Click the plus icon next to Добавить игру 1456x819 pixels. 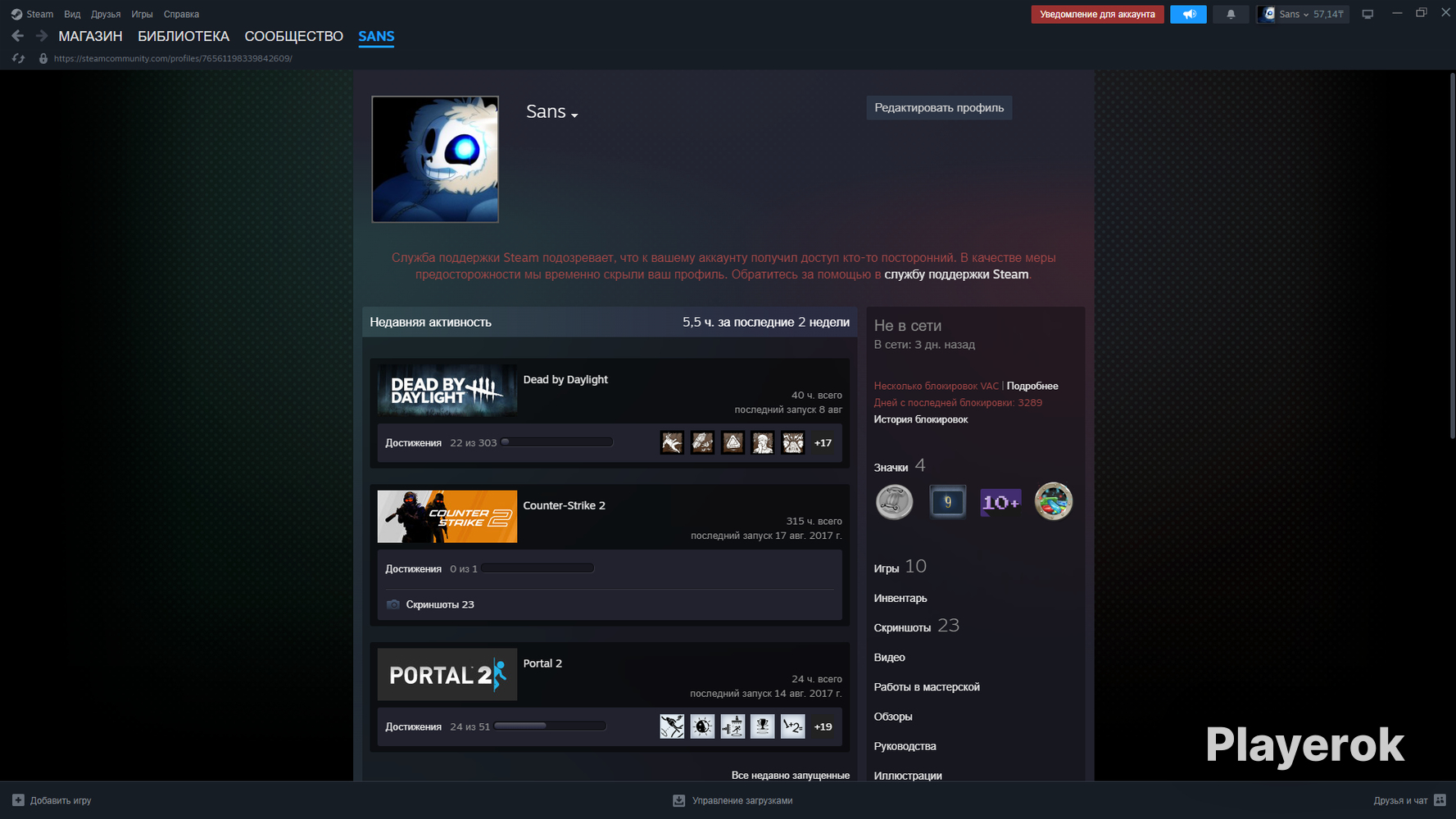pyautogui.click(x=18, y=800)
